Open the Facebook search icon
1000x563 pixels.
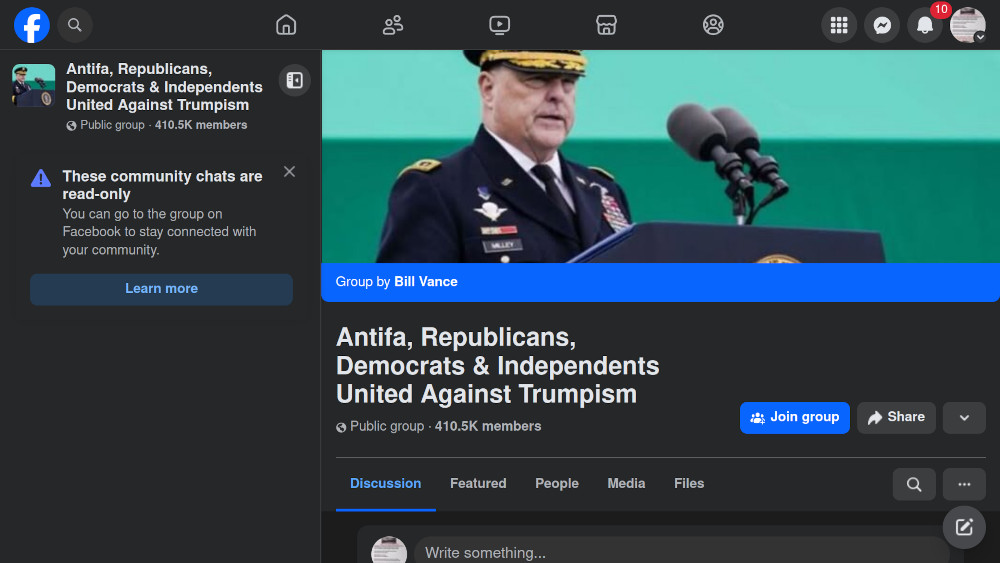(75, 25)
